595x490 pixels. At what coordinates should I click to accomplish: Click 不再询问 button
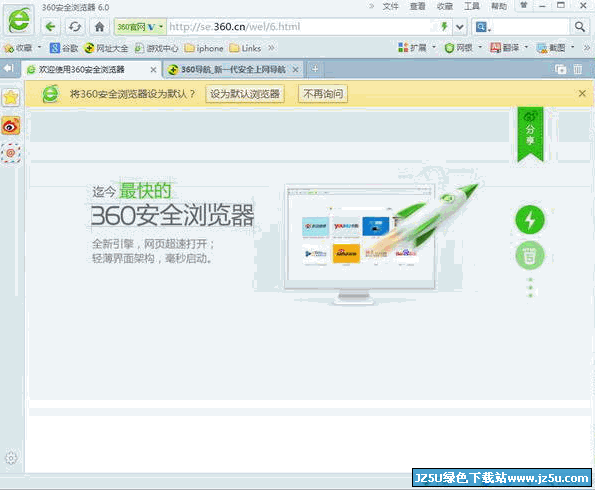323,94
